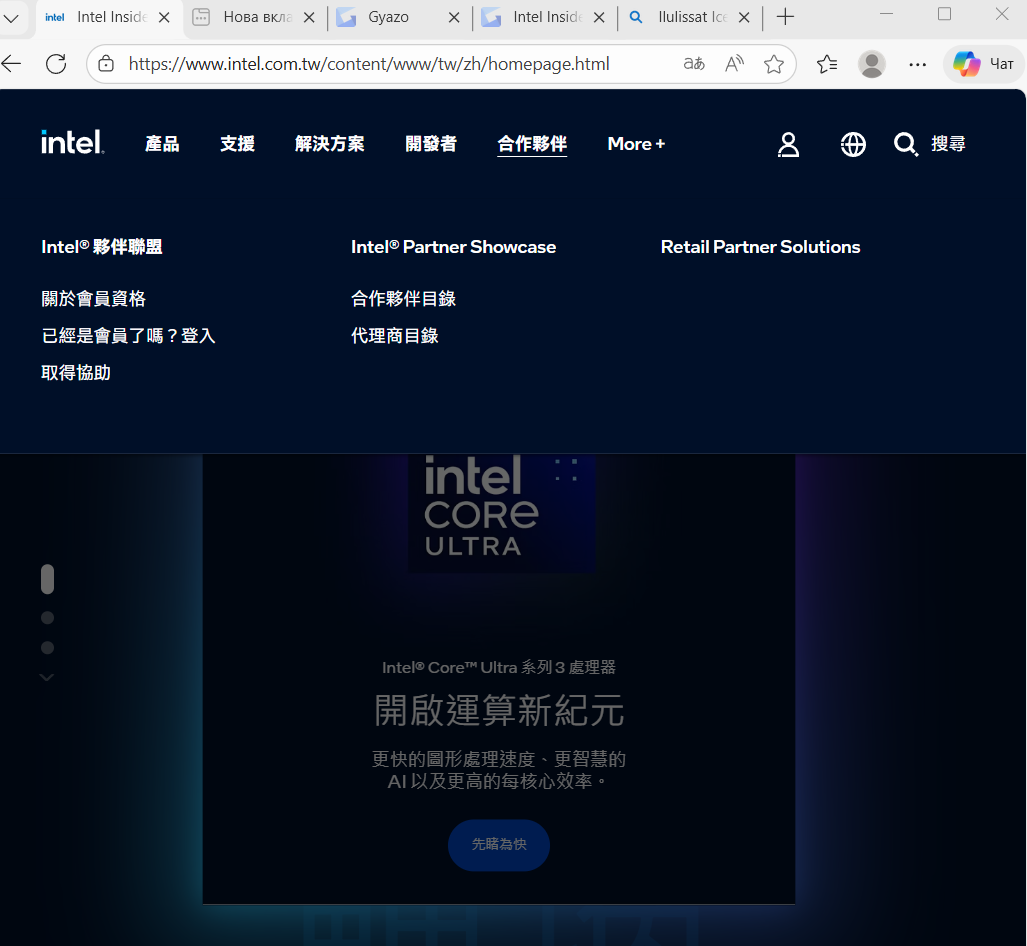Open the 開發者 navigation menu
The image size is (1027, 946).
click(x=431, y=143)
